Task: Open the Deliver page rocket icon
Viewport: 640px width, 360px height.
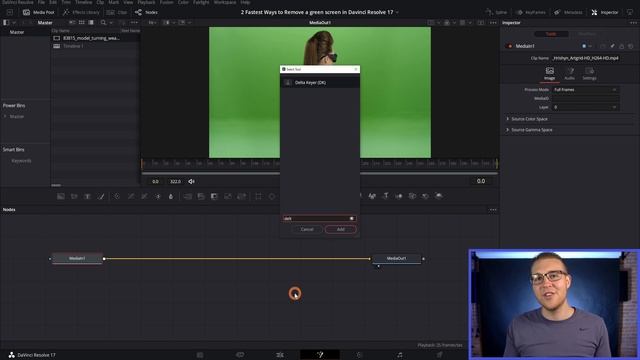Action: coord(440,355)
